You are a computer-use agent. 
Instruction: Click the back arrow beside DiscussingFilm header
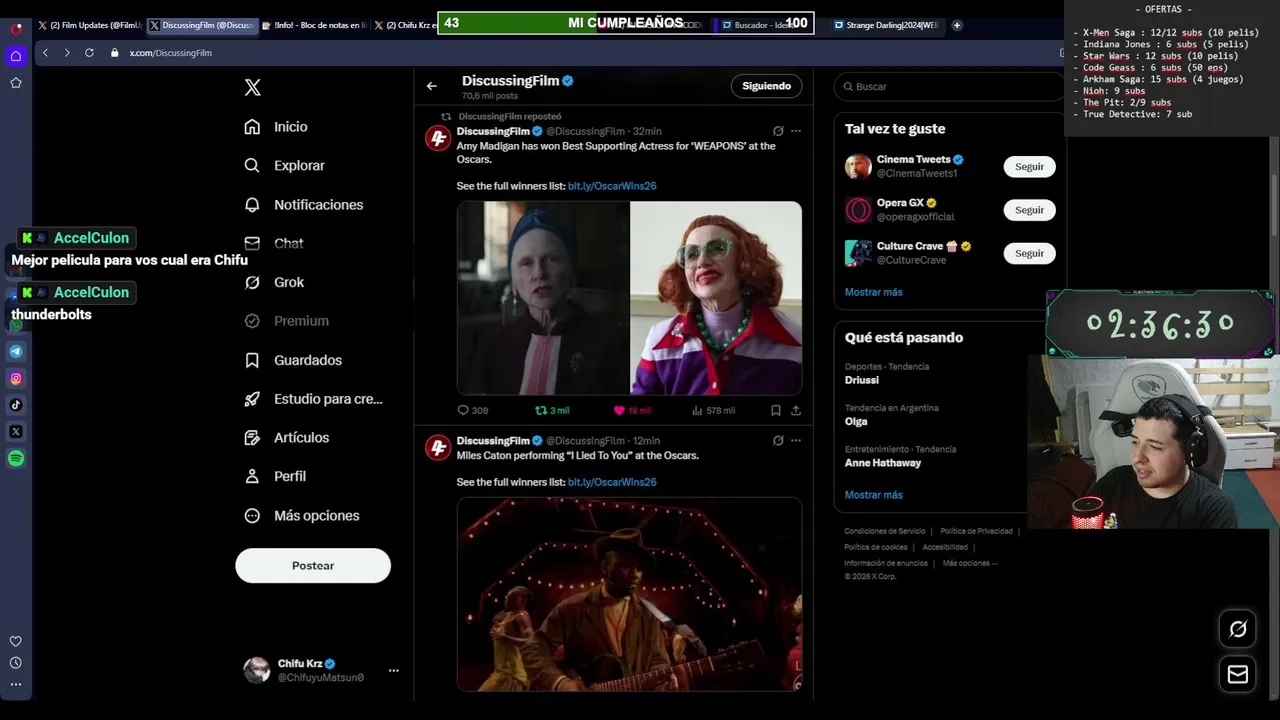tap(432, 86)
